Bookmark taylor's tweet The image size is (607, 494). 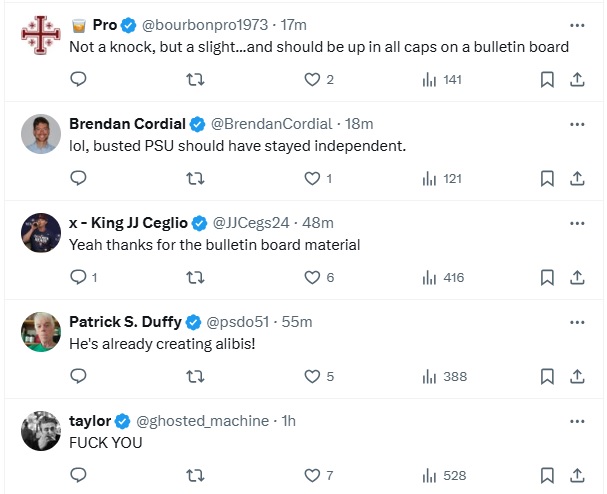[x=547, y=475]
